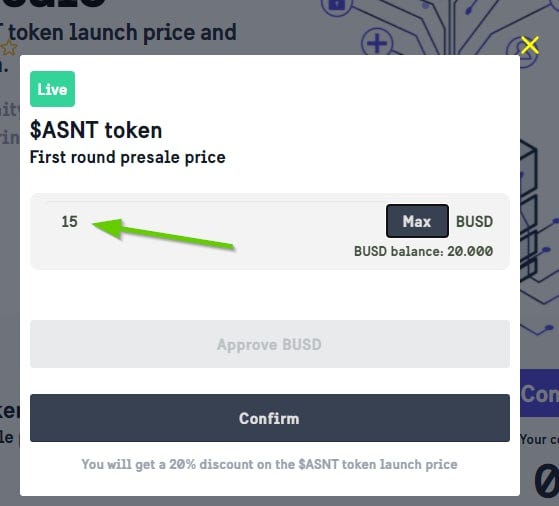Click the 'token launch price and' headline
559x506 pixels.
(122, 32)
